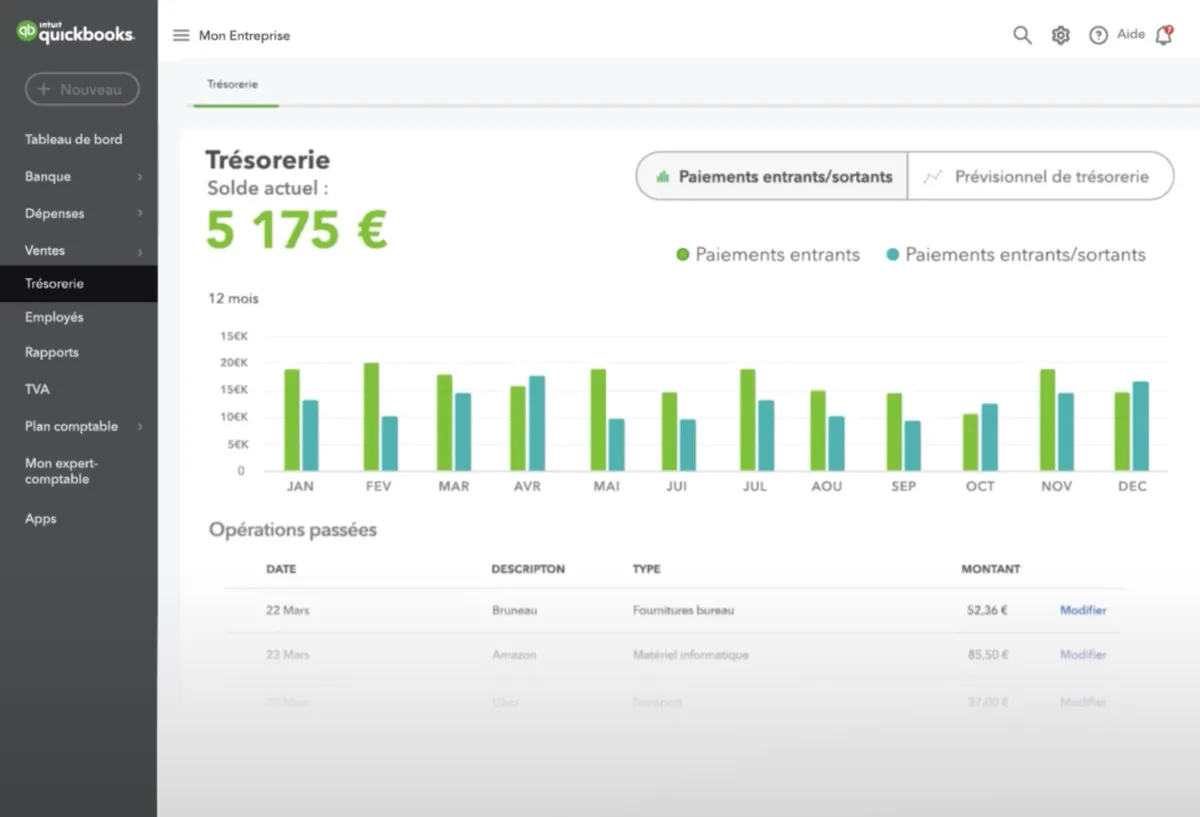Select Paiements entrants/sortants view toggle
Viewport: 1200px width, 817px height.
click(772, 176)
